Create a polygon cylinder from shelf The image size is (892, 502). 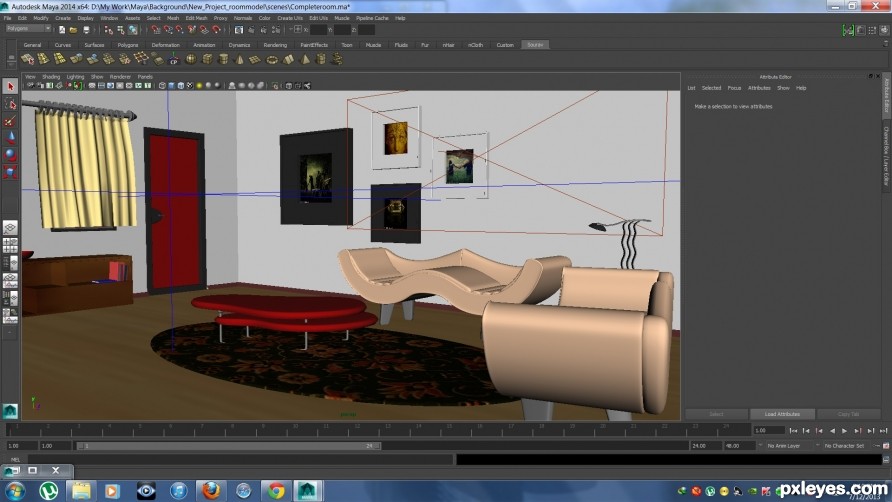[224, 59]
